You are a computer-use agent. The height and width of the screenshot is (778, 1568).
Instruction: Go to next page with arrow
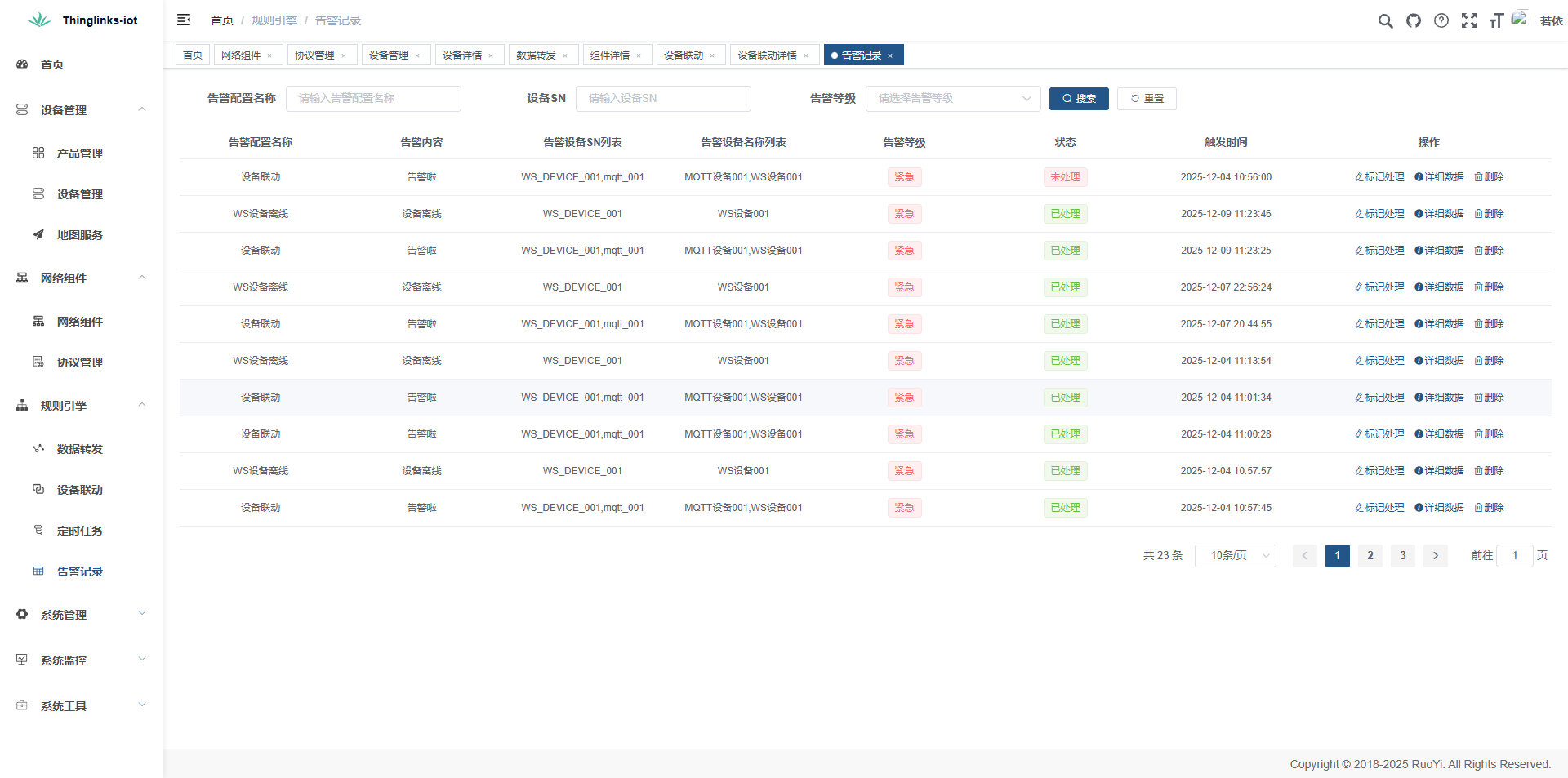[1436, 556]
